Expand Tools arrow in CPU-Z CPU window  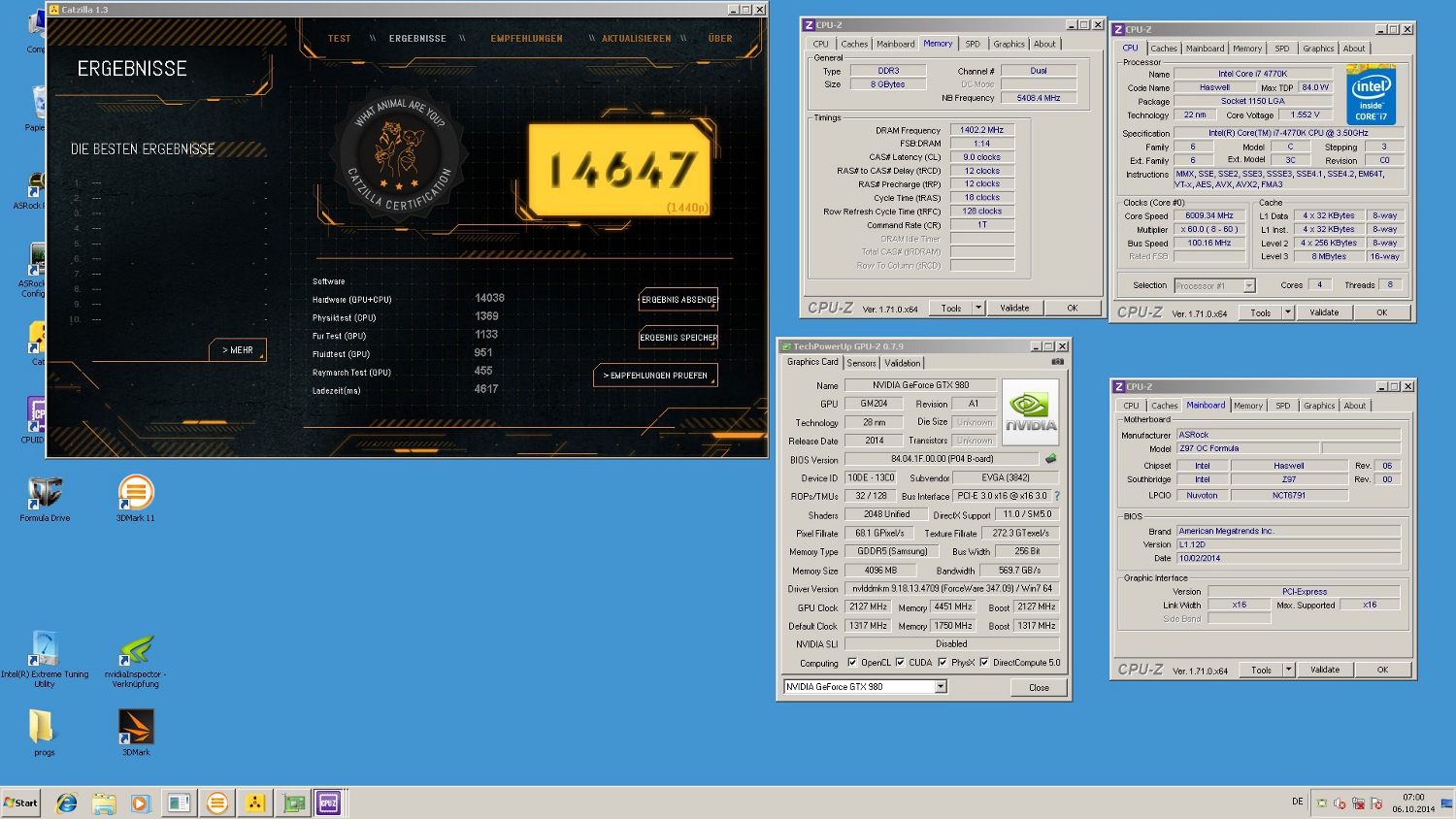[x=1288, y=312]
